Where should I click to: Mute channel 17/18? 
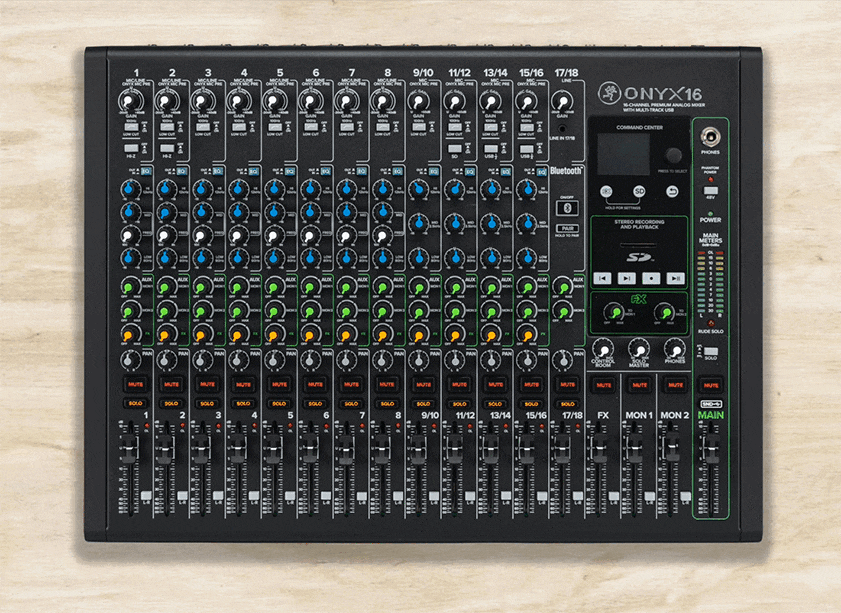[x=567, y=384]
